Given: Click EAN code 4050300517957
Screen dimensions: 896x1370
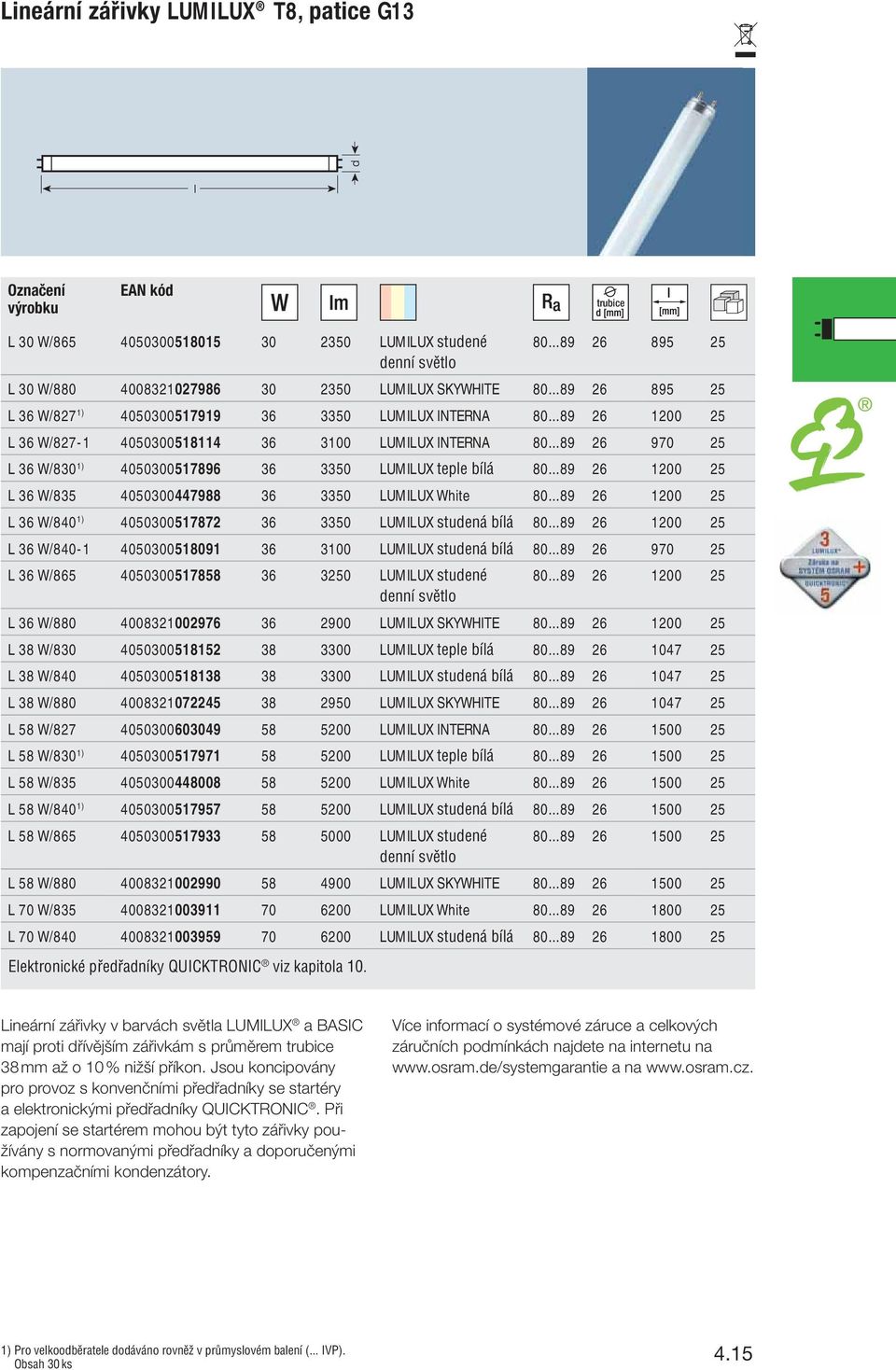Looking at the screenshot, I should [171, 810].
